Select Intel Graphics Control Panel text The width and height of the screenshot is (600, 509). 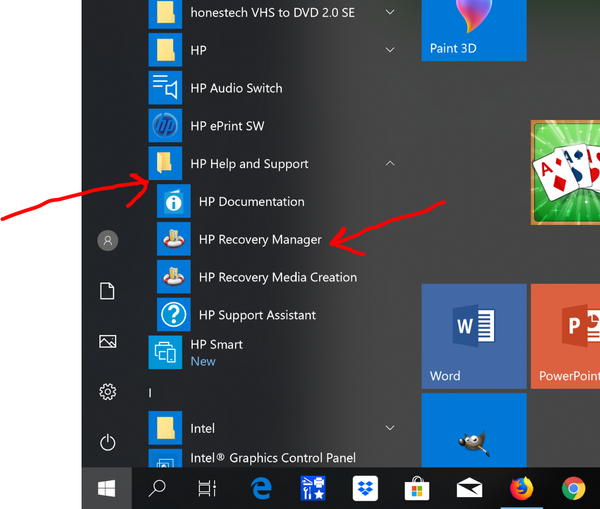point(273,458)
